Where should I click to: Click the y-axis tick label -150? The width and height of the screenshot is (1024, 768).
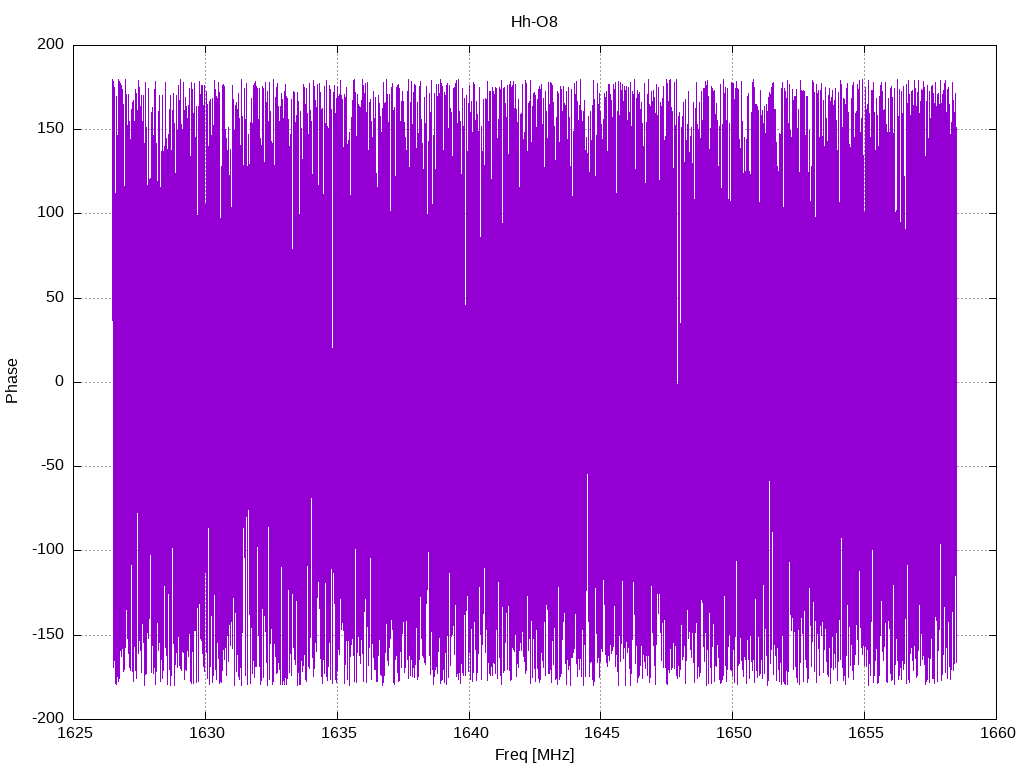point(48,633)
